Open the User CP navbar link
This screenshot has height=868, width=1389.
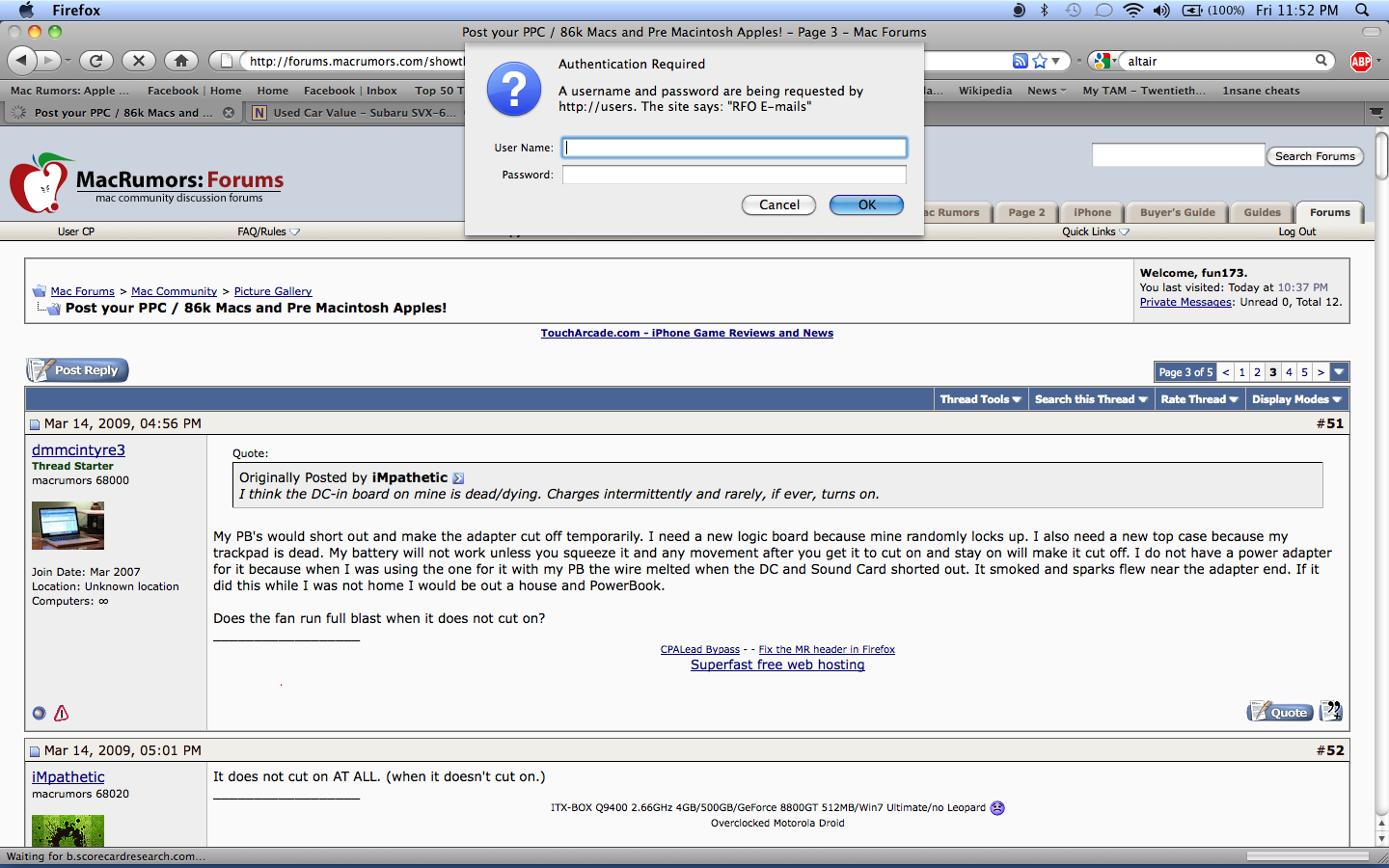pyautogui.click(x=75, y=231)
